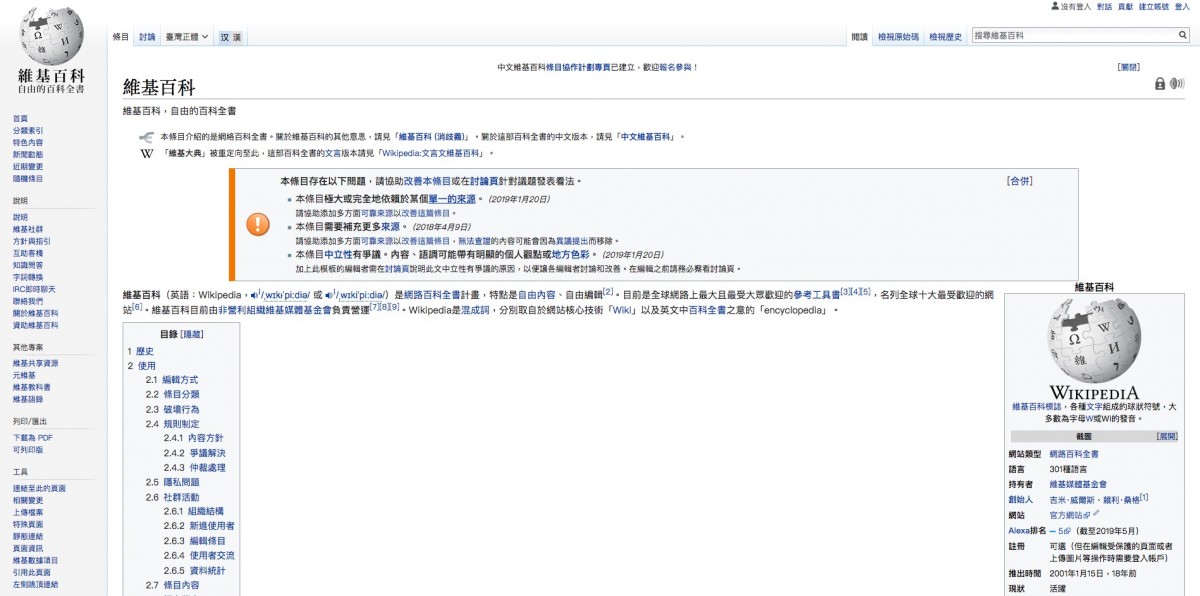This screenshot has height=596, width=1200.
Task: Click the orange warning exclamation icon
Action: click(x=257, y=225)
